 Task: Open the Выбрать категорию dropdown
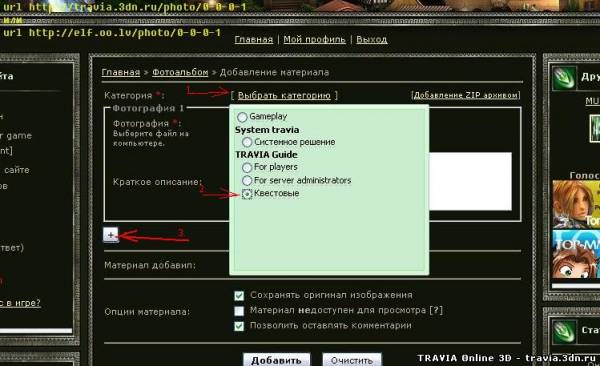click(x=284, y=95)
